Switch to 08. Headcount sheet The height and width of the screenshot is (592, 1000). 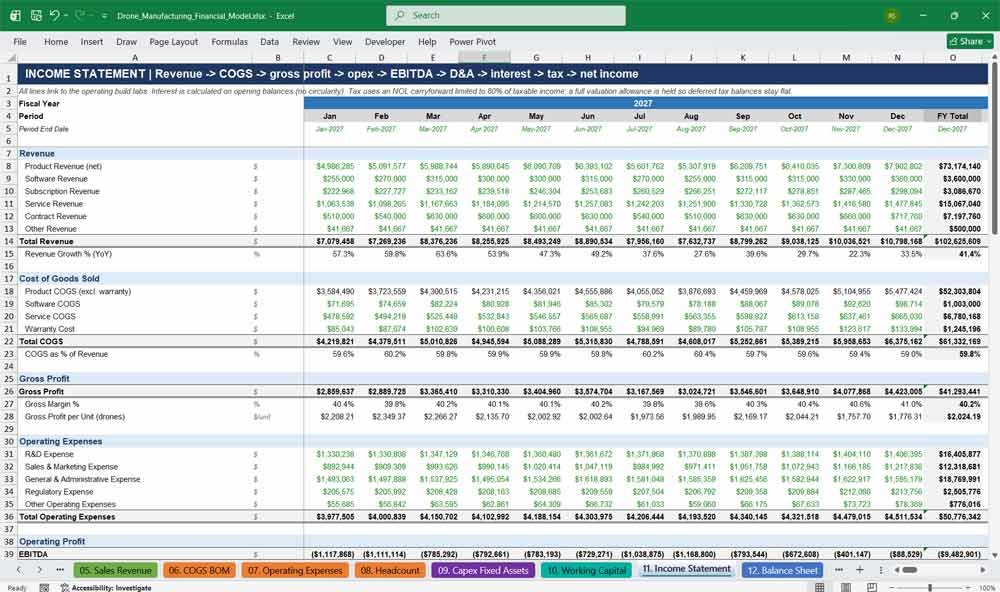pos(390,570)
